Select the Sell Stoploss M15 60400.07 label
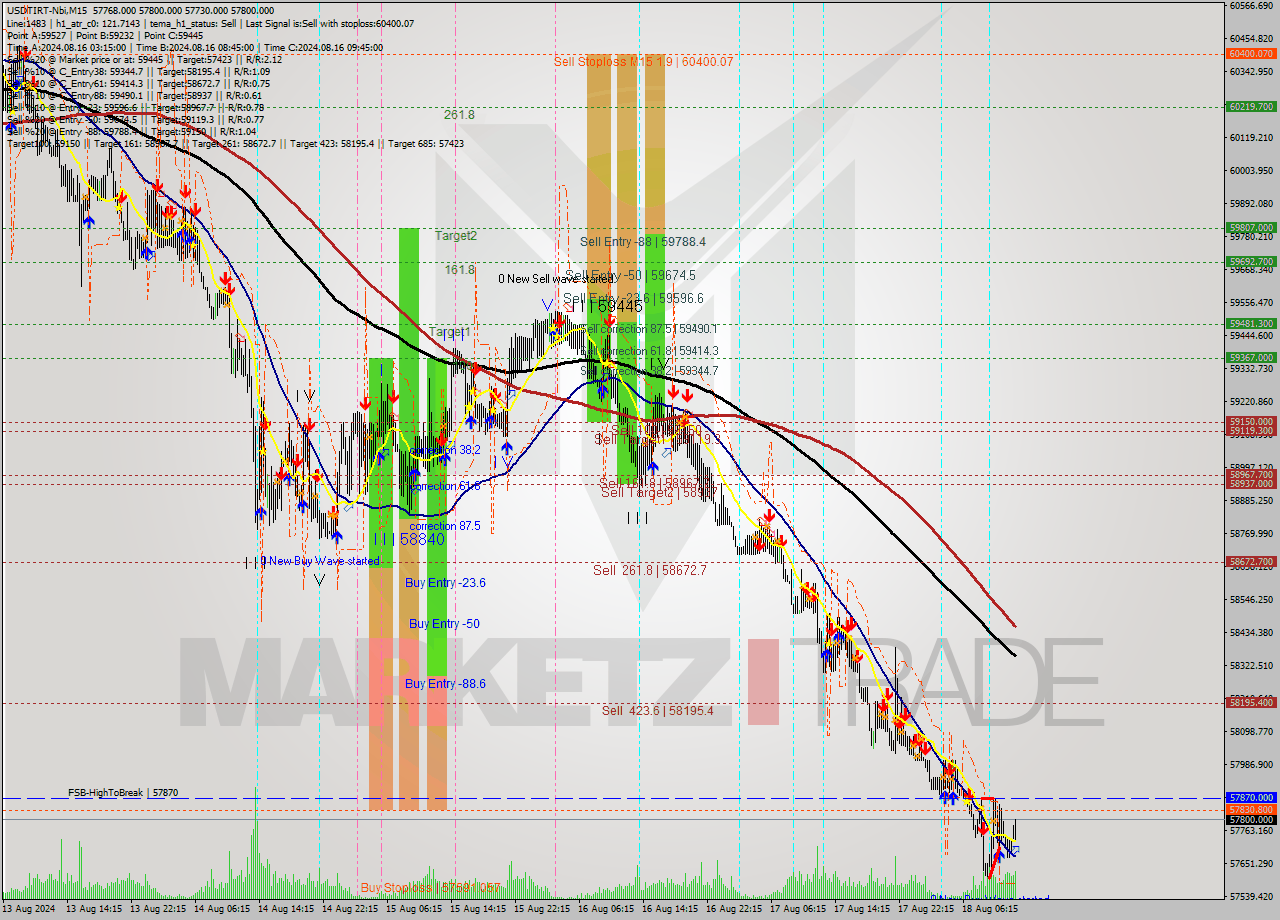 click(644, 62)
